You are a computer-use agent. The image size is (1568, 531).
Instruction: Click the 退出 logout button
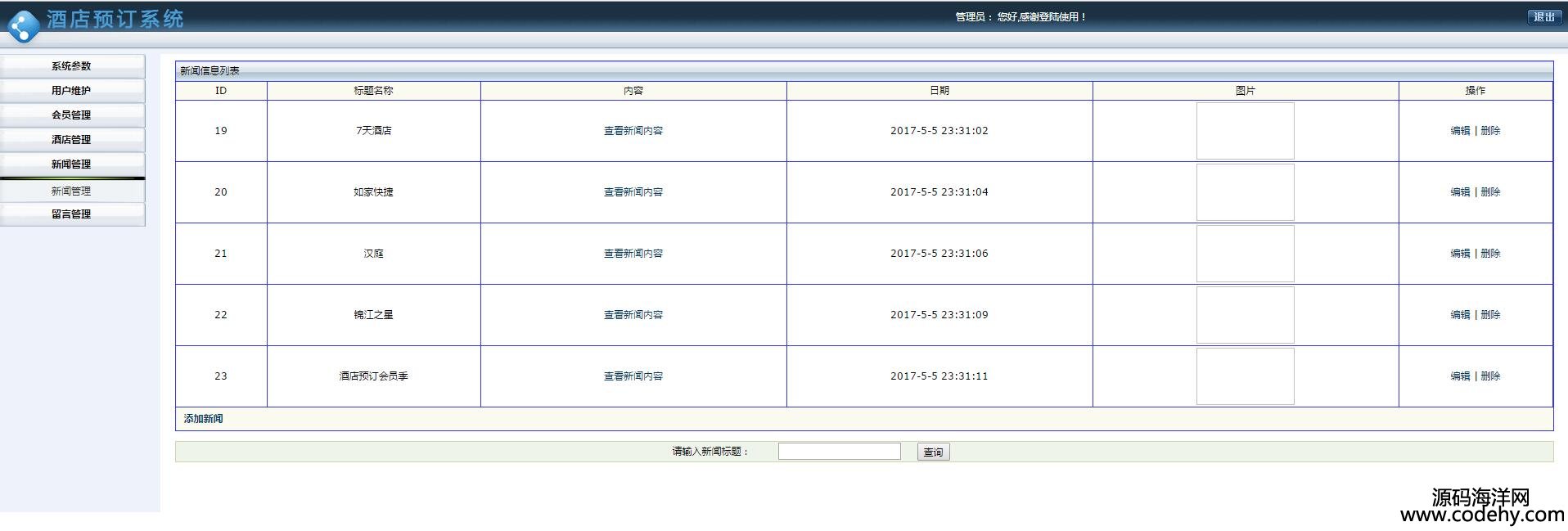[x=1544, y=17]
